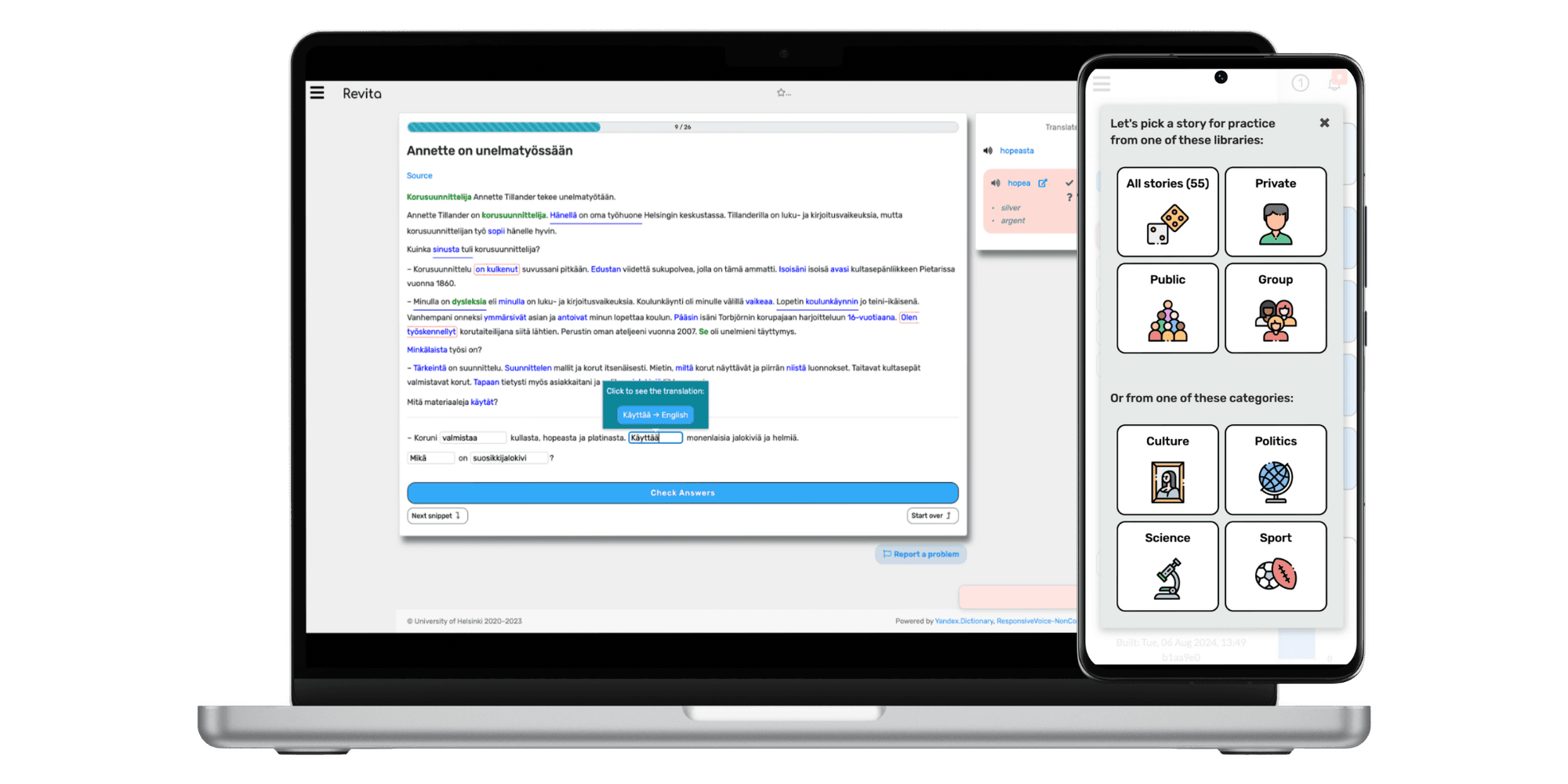Image resolution: width=1568 pixels, height=784 pixels.
Task: Click the story progress bar showing 9 / 26
Action: point(682,127)
